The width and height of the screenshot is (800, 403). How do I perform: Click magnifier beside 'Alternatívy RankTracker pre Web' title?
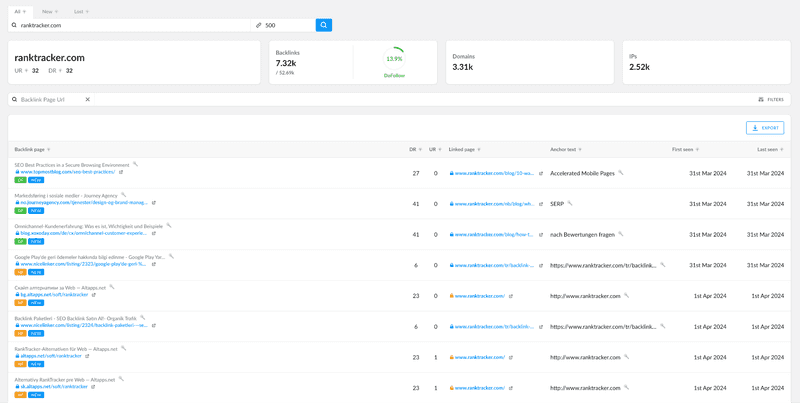pos(121,379)
